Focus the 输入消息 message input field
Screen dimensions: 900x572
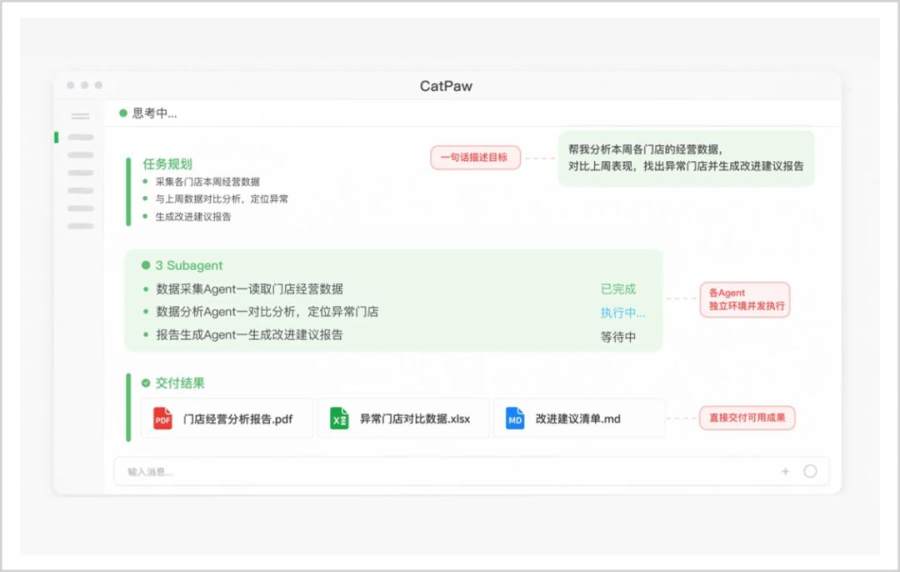(x=448, y=472)
